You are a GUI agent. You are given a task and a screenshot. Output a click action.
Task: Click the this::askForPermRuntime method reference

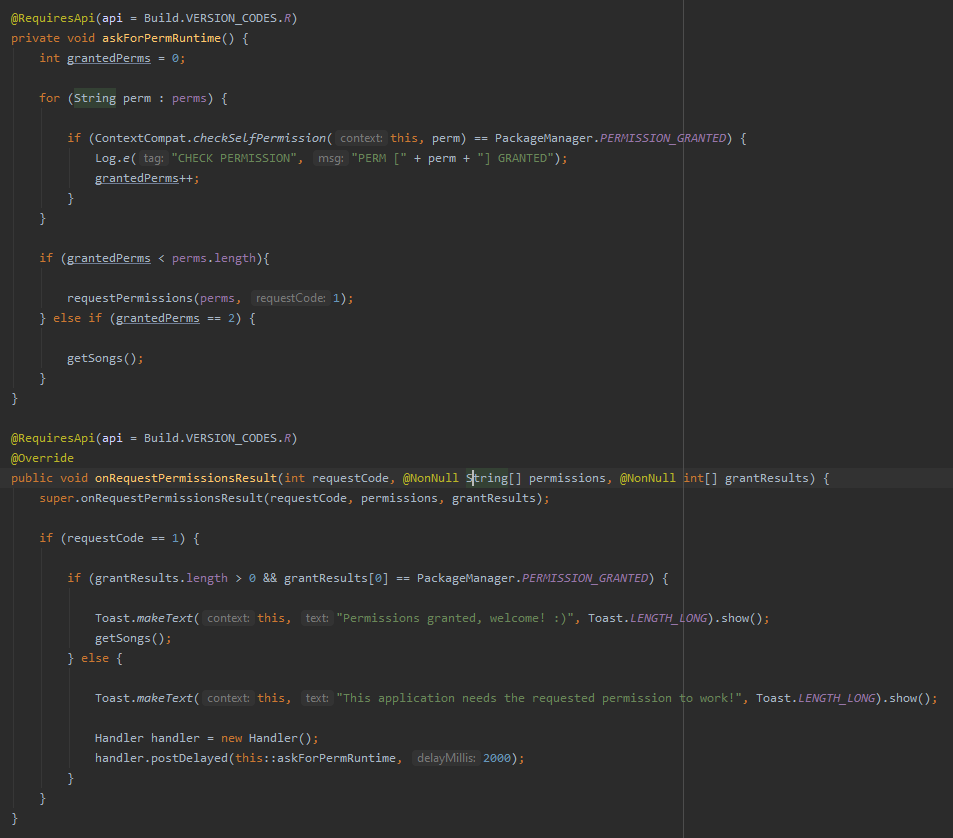tap(315, 758)
